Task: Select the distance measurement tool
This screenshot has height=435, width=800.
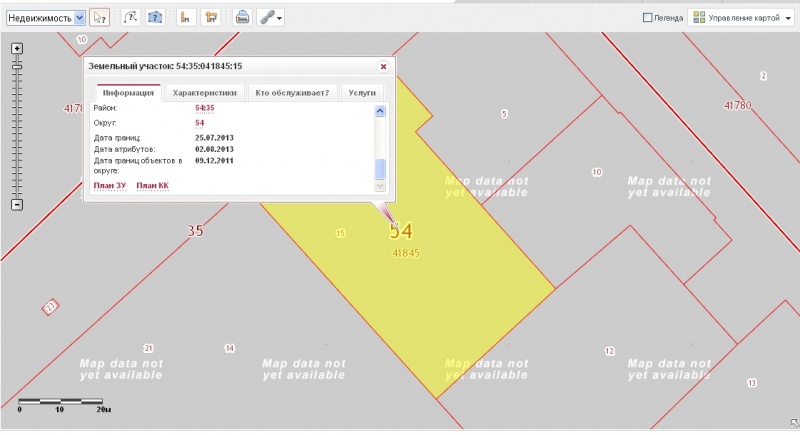Action: 185,17
